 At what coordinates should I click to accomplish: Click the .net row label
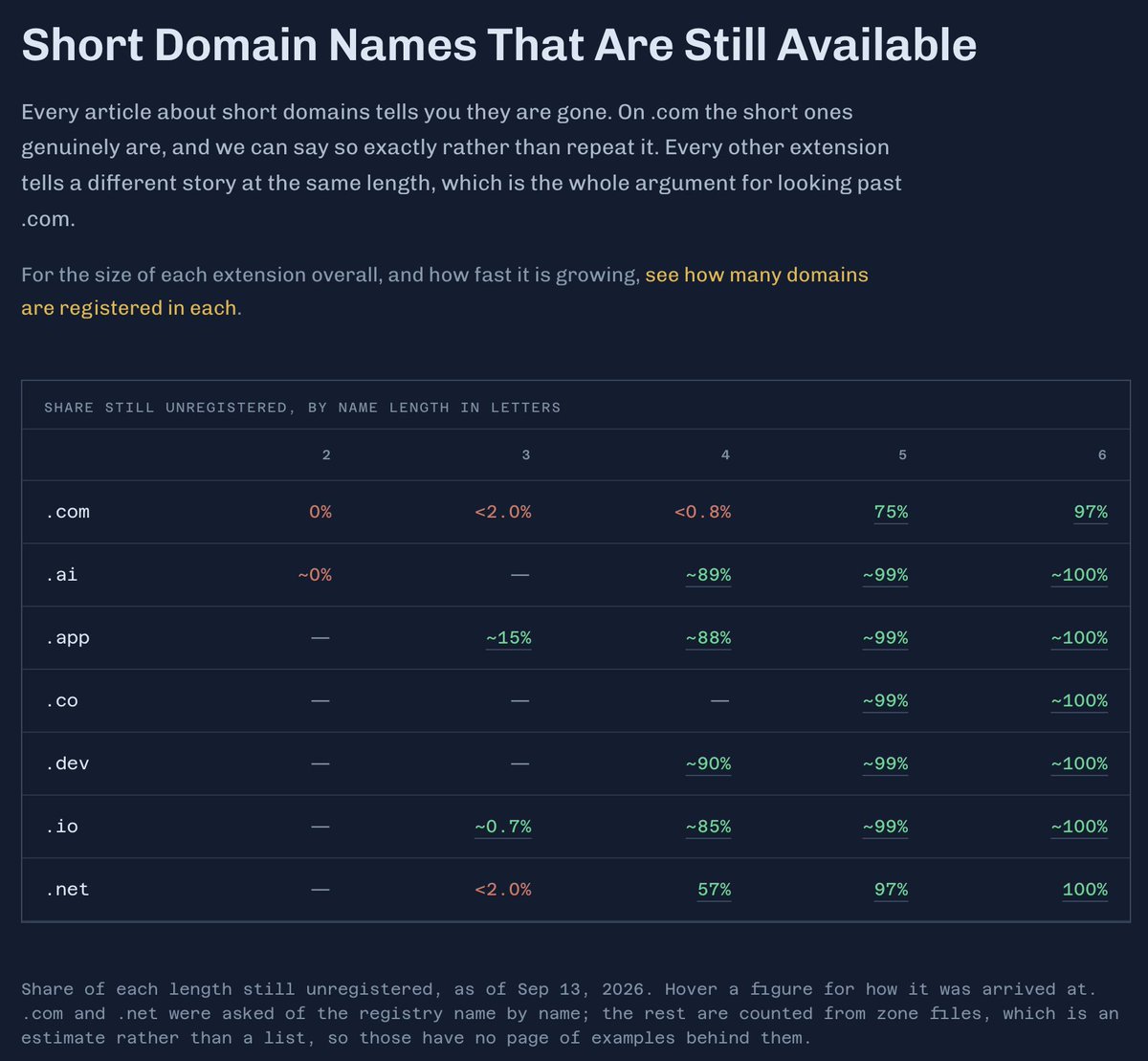(x=67, y=890)
